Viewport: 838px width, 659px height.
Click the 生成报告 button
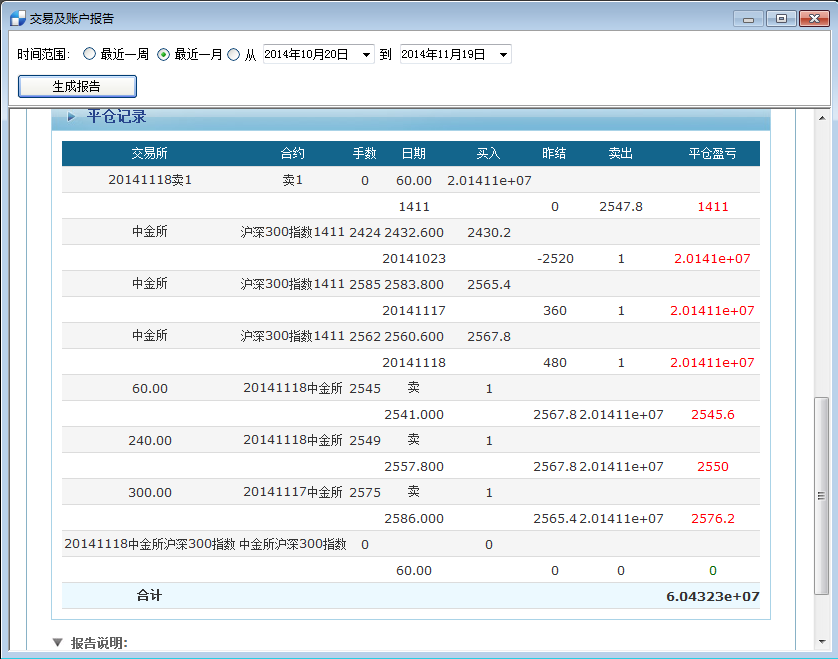click(x=75, y=86)
